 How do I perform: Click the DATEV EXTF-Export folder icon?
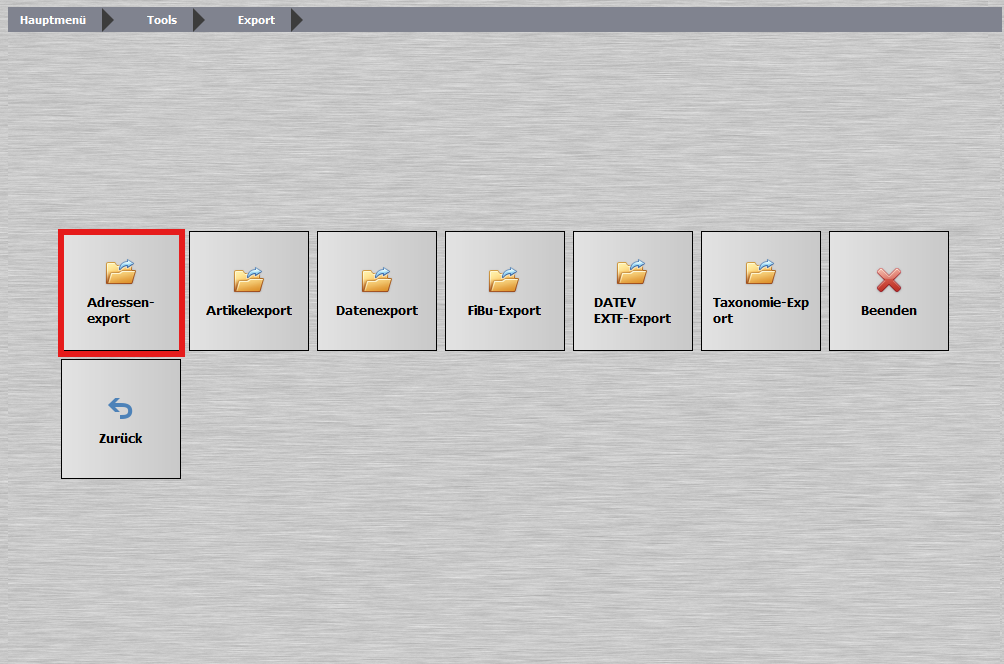(632, 272)
